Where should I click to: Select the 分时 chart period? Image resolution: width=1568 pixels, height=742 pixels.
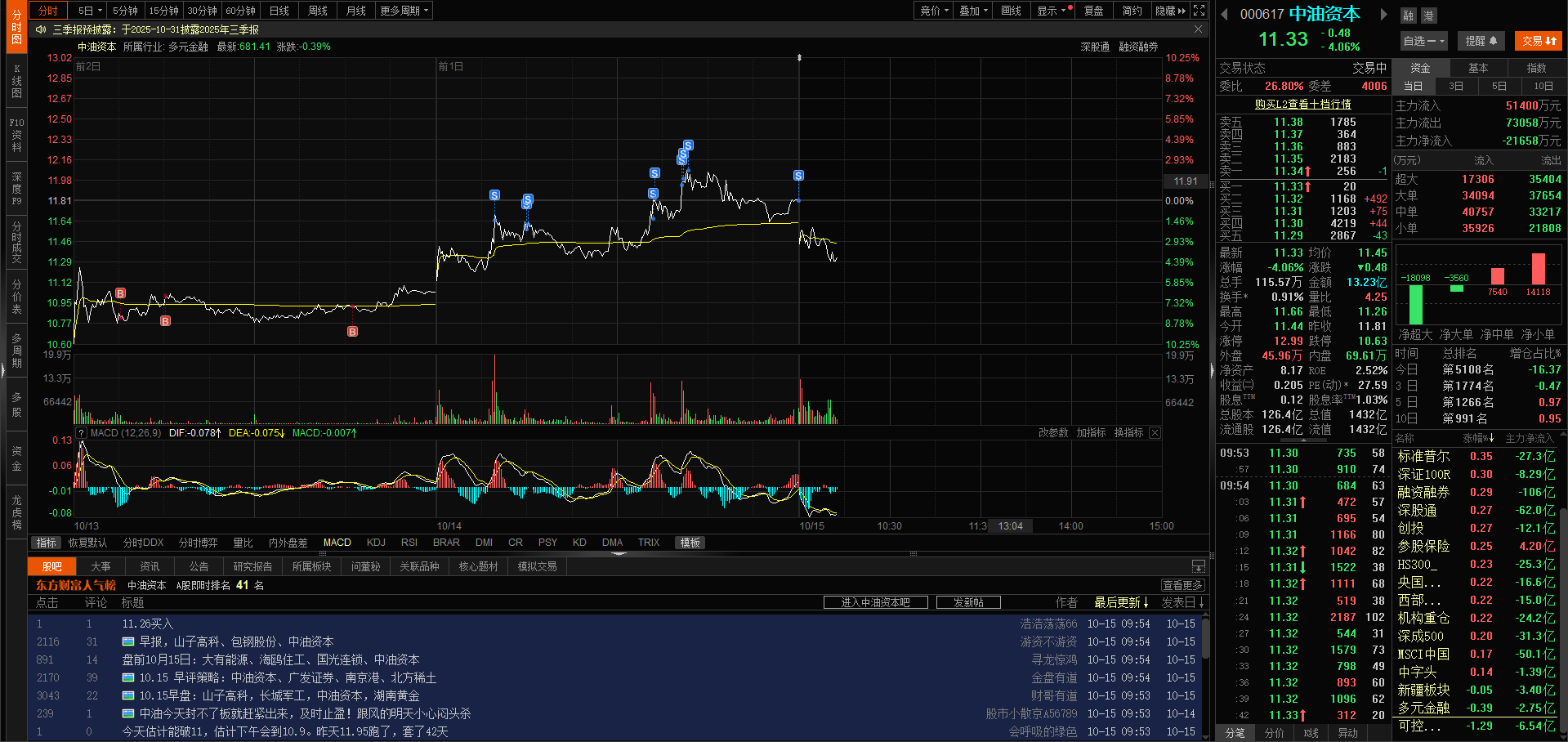[48, 11]
